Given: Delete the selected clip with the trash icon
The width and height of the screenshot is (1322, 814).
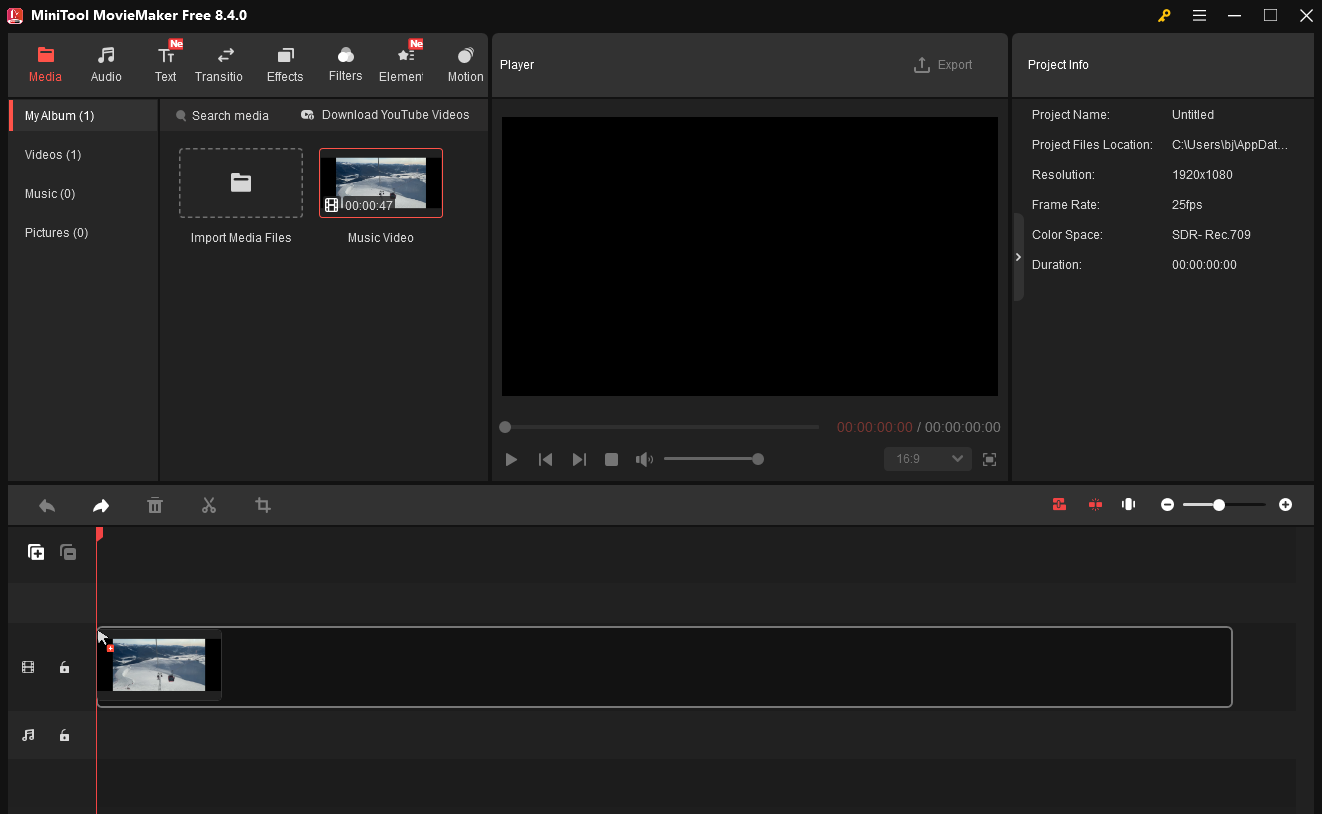Looking at the screenshot, I should 155,505.
